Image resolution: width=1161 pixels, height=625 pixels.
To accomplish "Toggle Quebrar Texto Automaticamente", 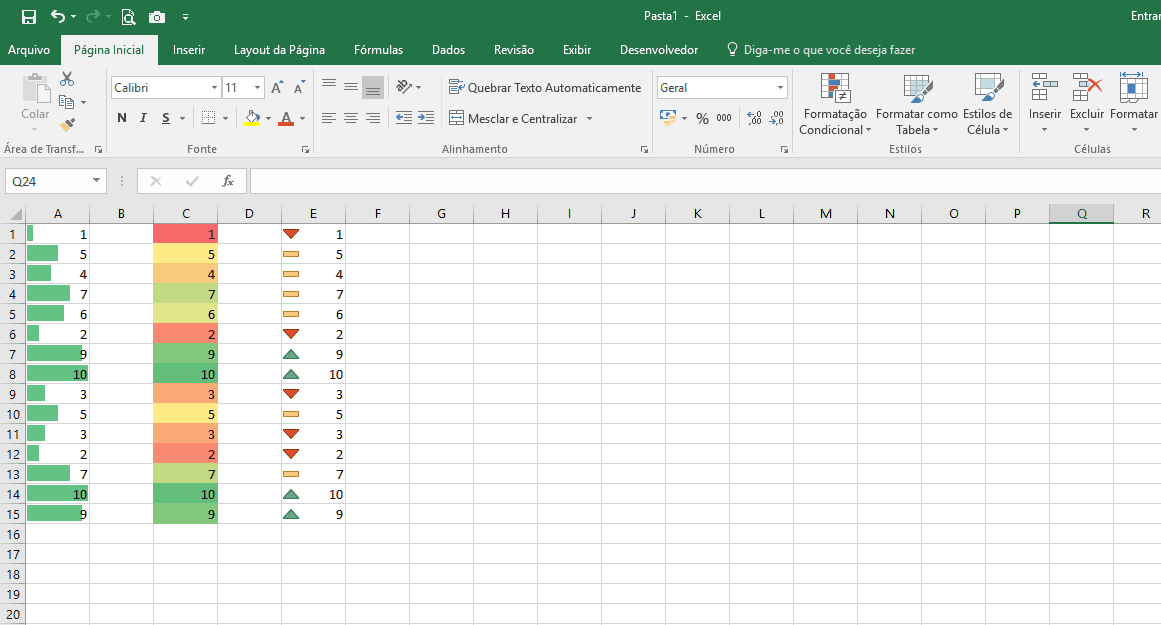I will (545, 88).
